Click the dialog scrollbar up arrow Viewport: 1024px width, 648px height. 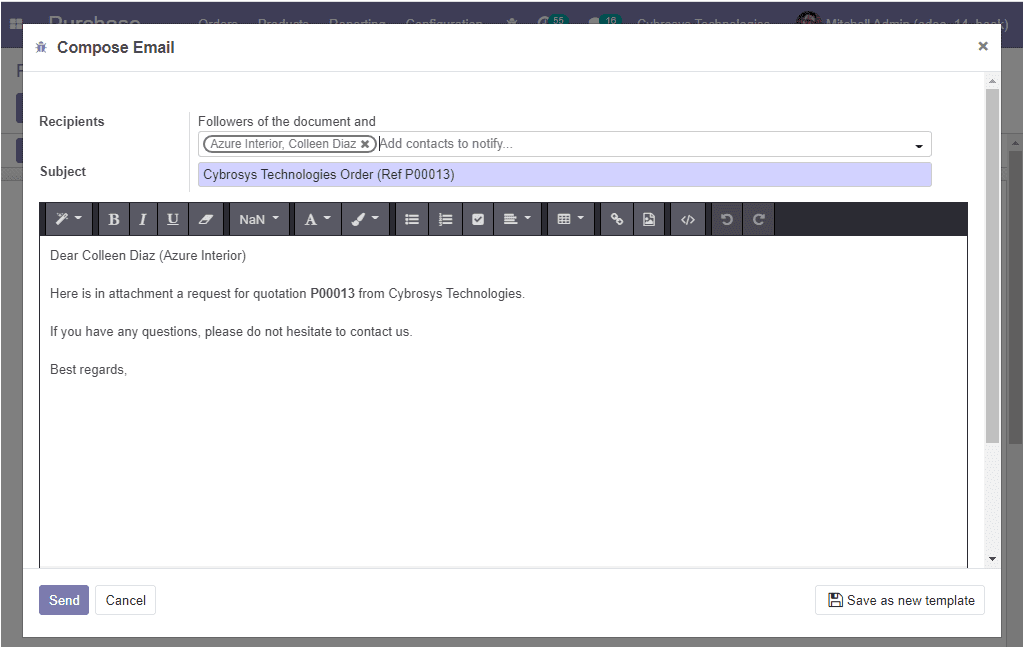(x=993, y=82)
